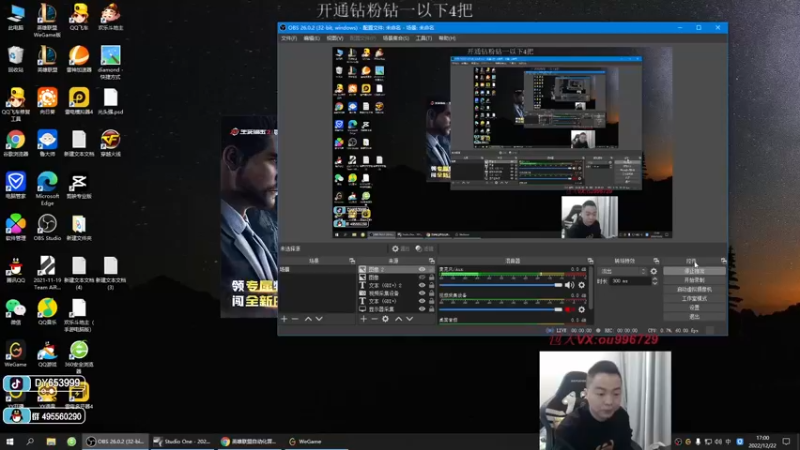Hide the 文本 (GDI+) source
The image size is (800, 450).
pos(422,301)
